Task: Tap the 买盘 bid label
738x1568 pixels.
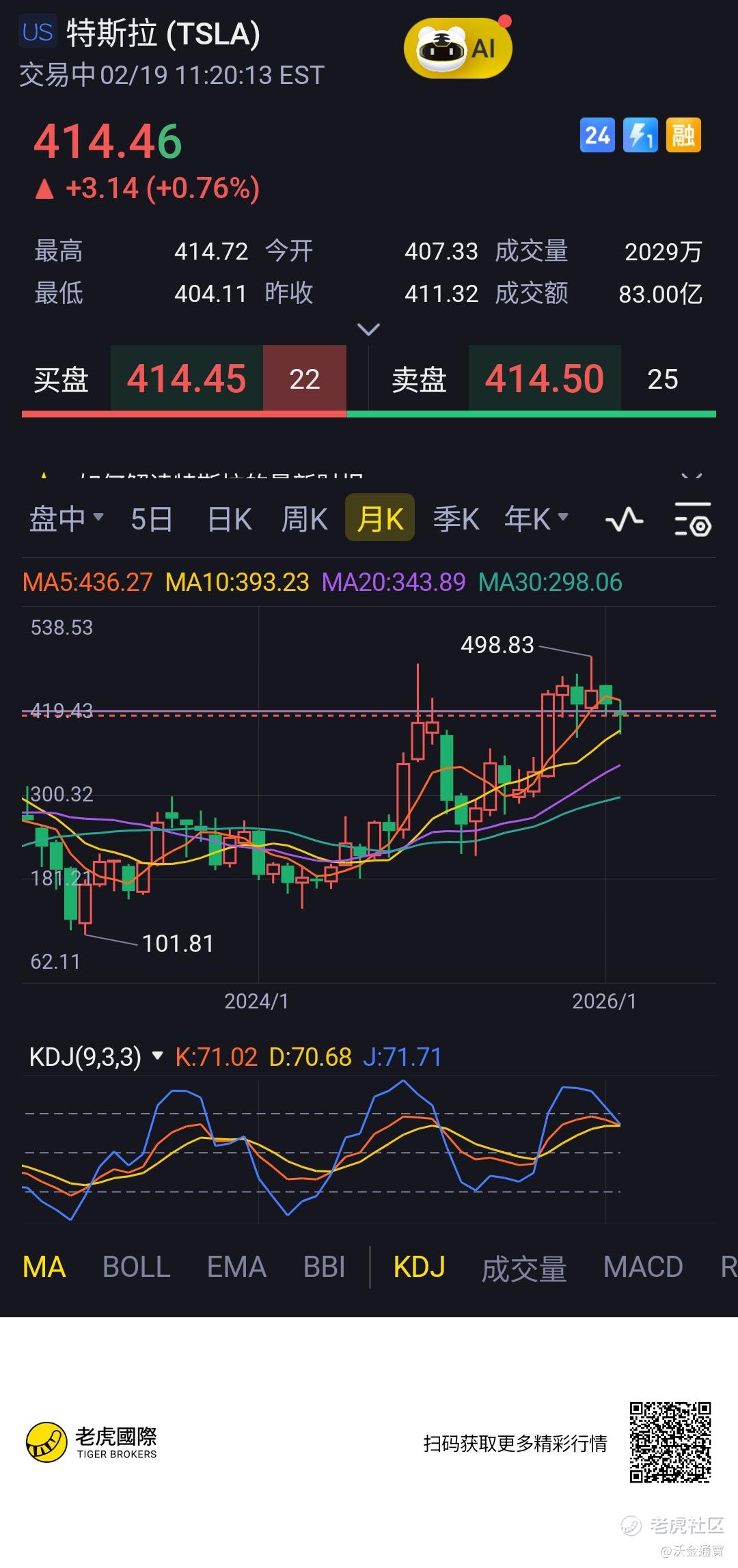Action: tap(61, 379)
